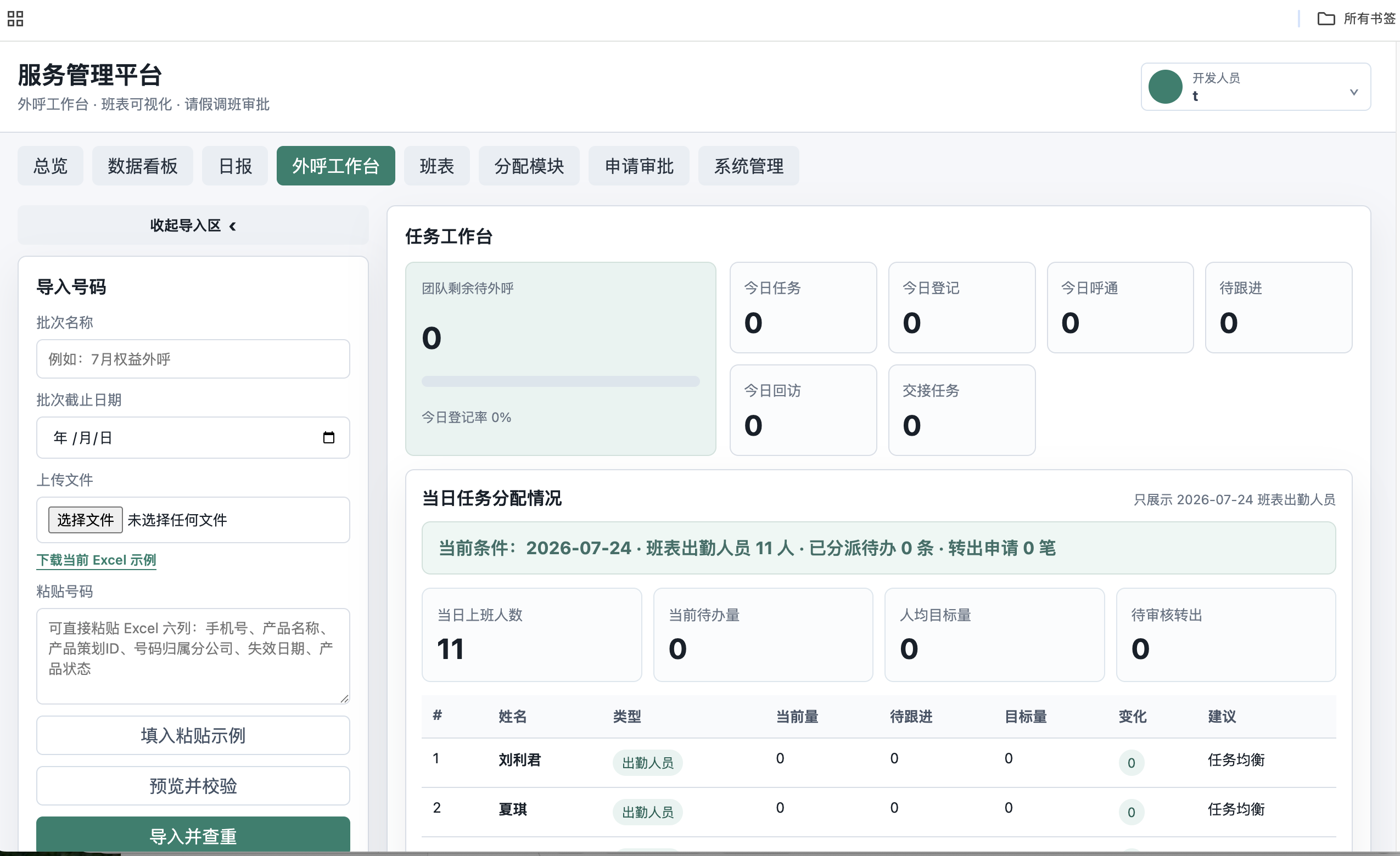
Task: Open the 待跟进 stat card
Action: click(1279, 308)
